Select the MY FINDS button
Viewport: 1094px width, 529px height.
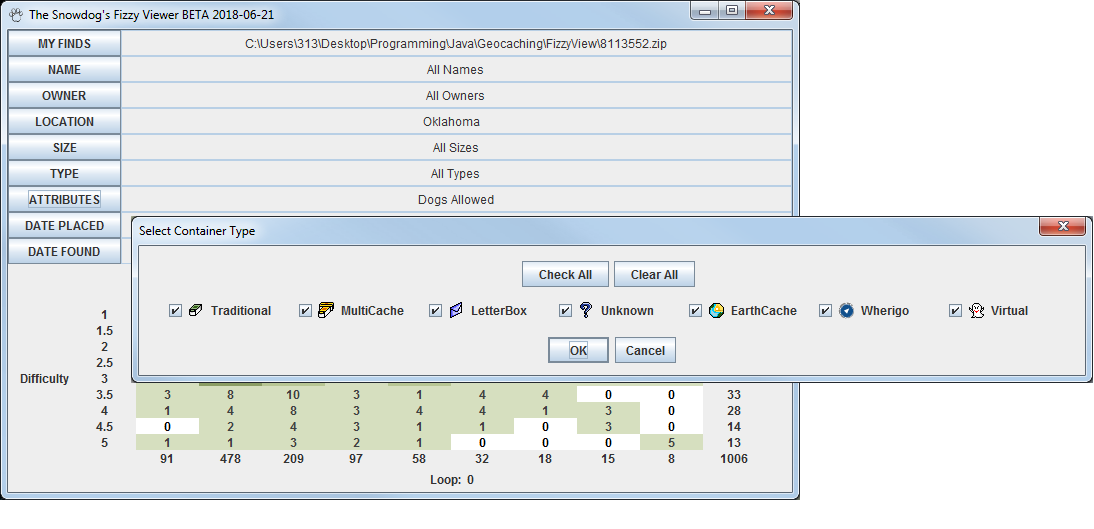point(64,44)
